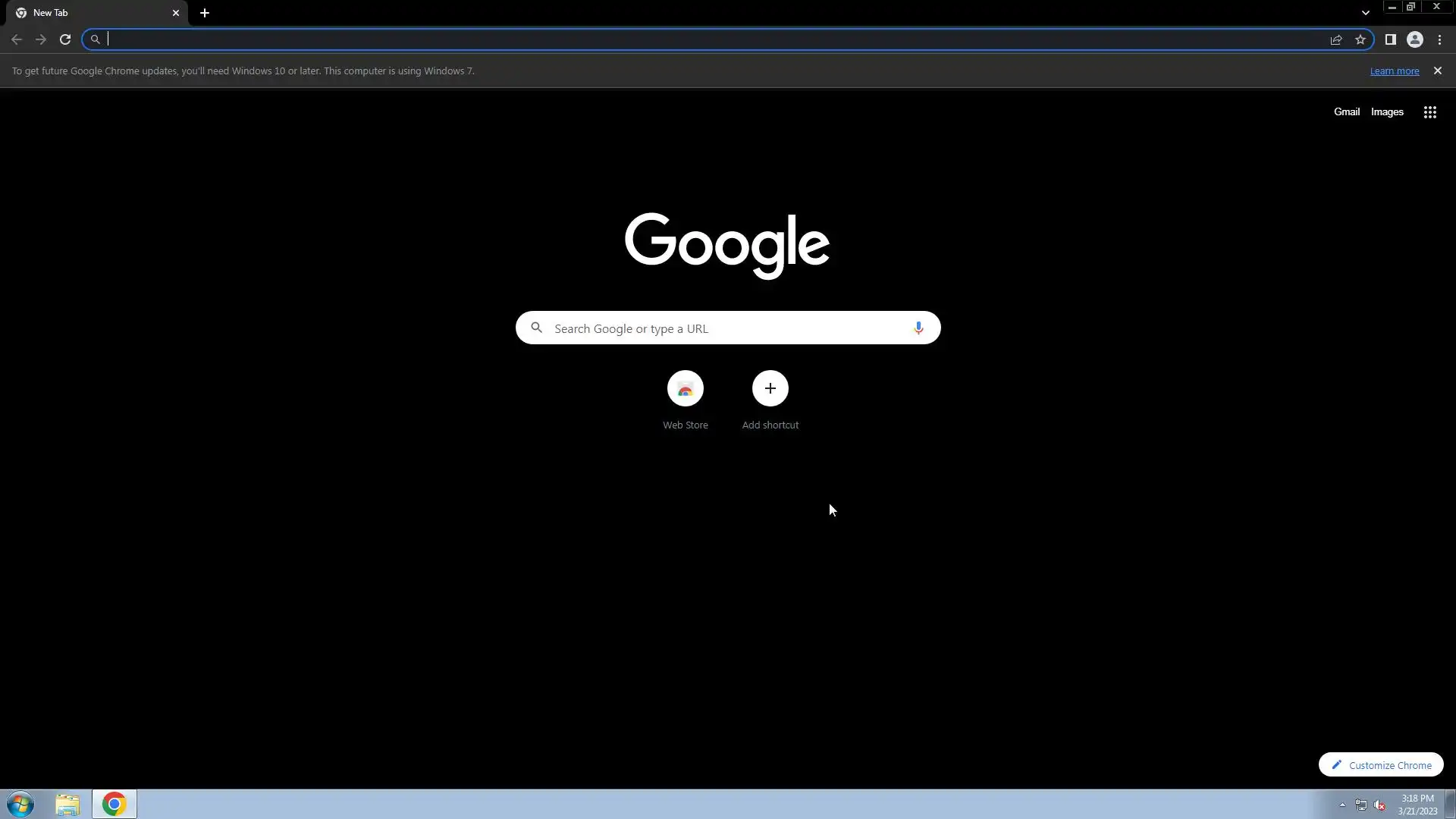Open the Web Store shortcut
This screenshot has height=819, width=1456.
pyautogui.click(x=685, y=388)
